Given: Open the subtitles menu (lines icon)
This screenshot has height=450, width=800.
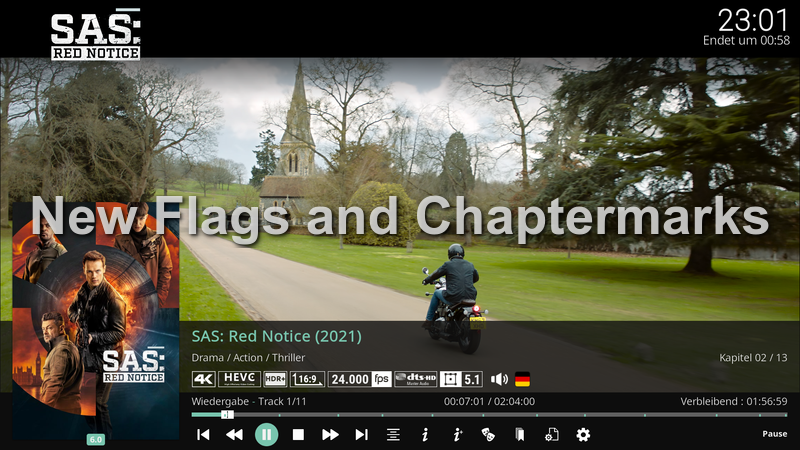Looking at the screenshot, I should coord(393,435).
